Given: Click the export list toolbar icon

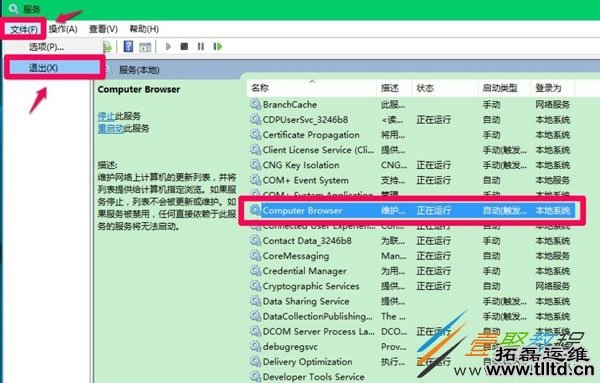Looking at the screenshot, I should [x=108, y=47].
